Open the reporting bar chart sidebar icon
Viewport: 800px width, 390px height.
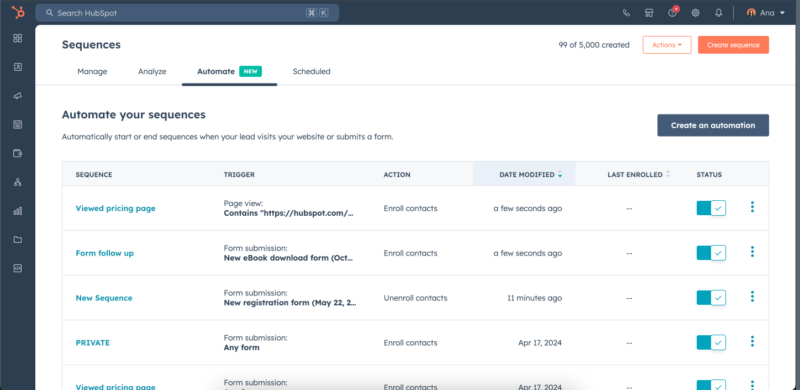[x=18, y=211]
